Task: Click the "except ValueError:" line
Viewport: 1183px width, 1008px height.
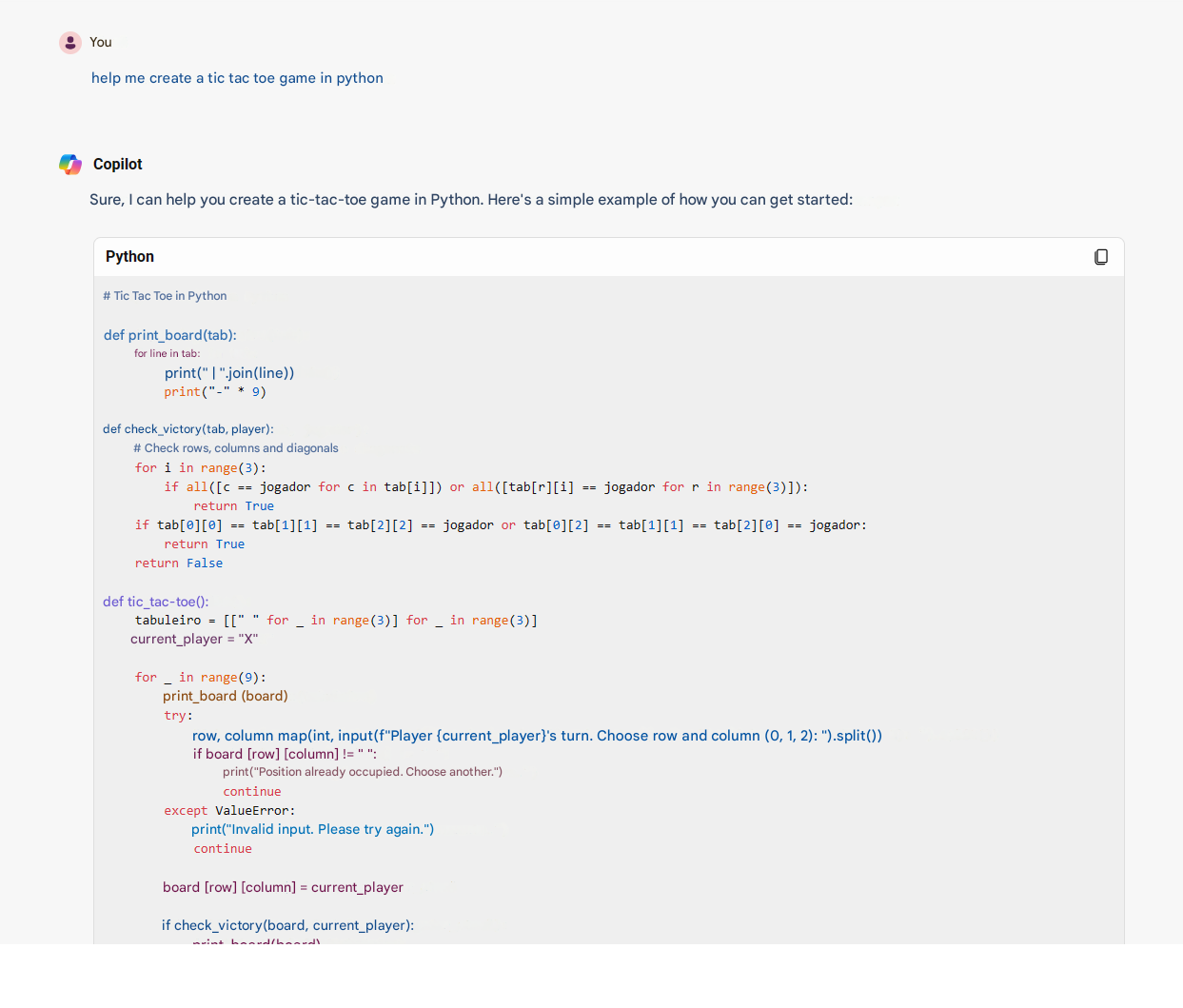Action: pyautogui.click(x=229, y=811)
